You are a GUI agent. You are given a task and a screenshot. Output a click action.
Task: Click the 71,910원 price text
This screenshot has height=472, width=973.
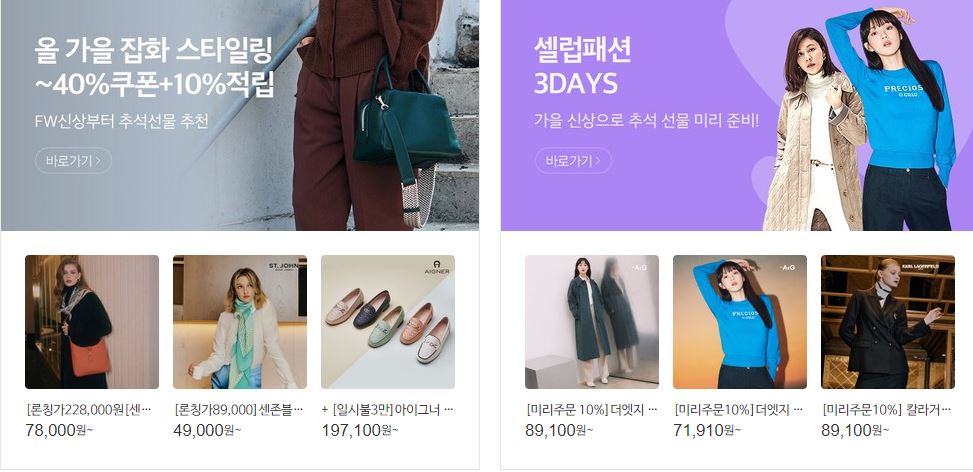[707, 430]
